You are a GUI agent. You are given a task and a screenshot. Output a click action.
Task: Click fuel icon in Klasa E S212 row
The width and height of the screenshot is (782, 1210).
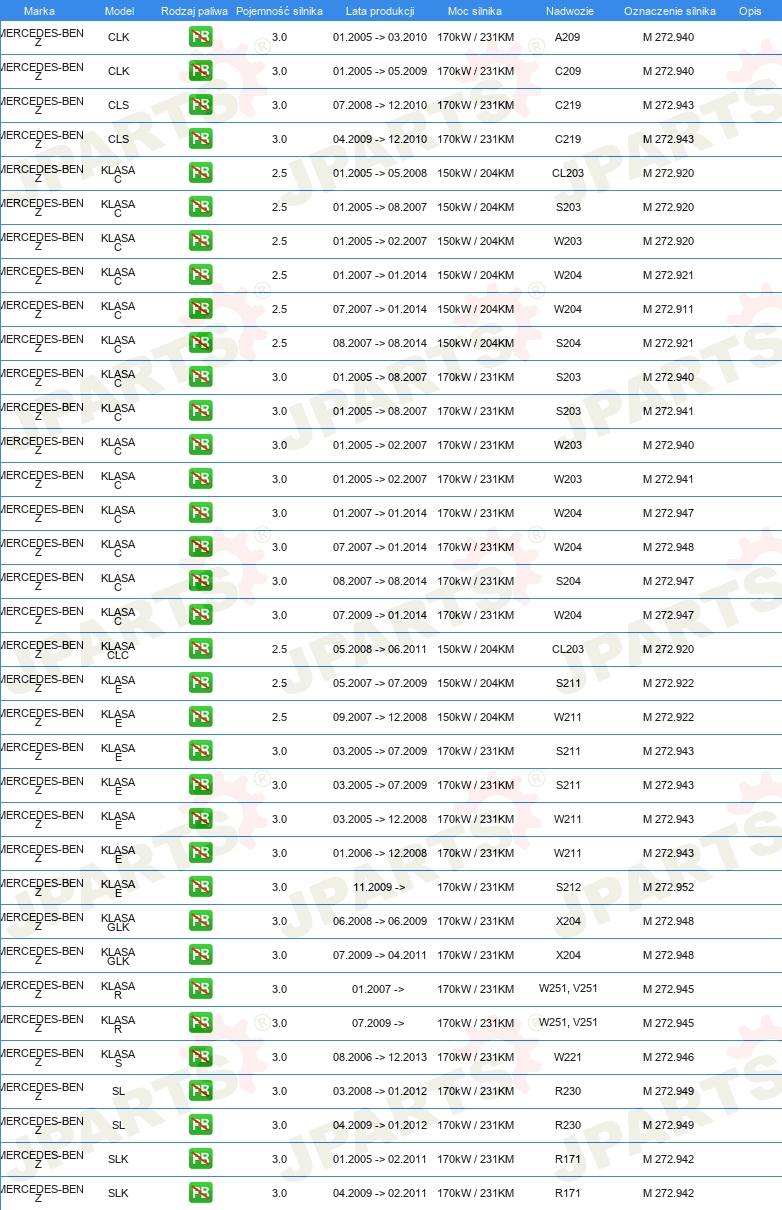(x=200, y=888)
